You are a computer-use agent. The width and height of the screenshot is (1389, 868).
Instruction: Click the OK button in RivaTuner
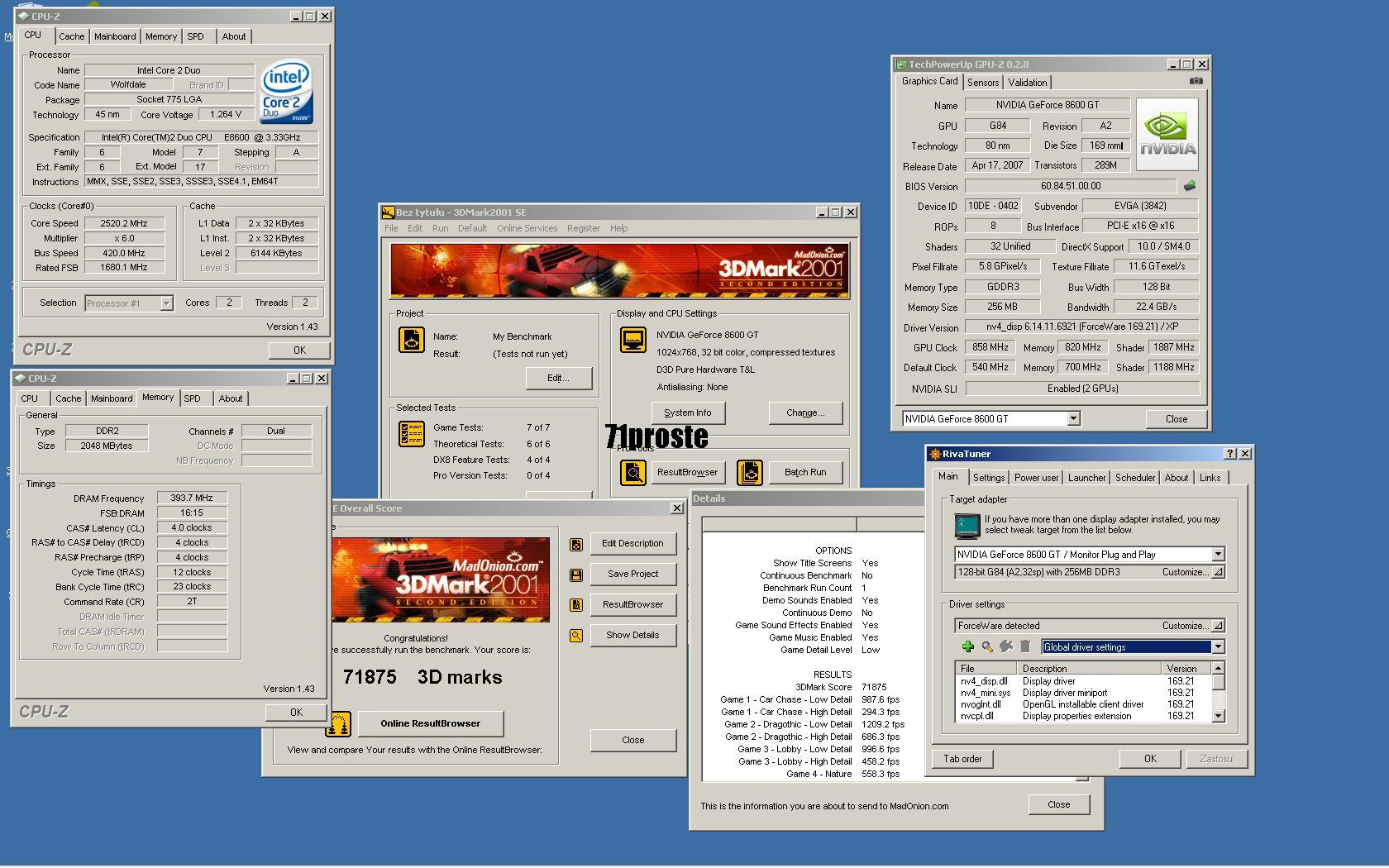tap(1150, 759)
